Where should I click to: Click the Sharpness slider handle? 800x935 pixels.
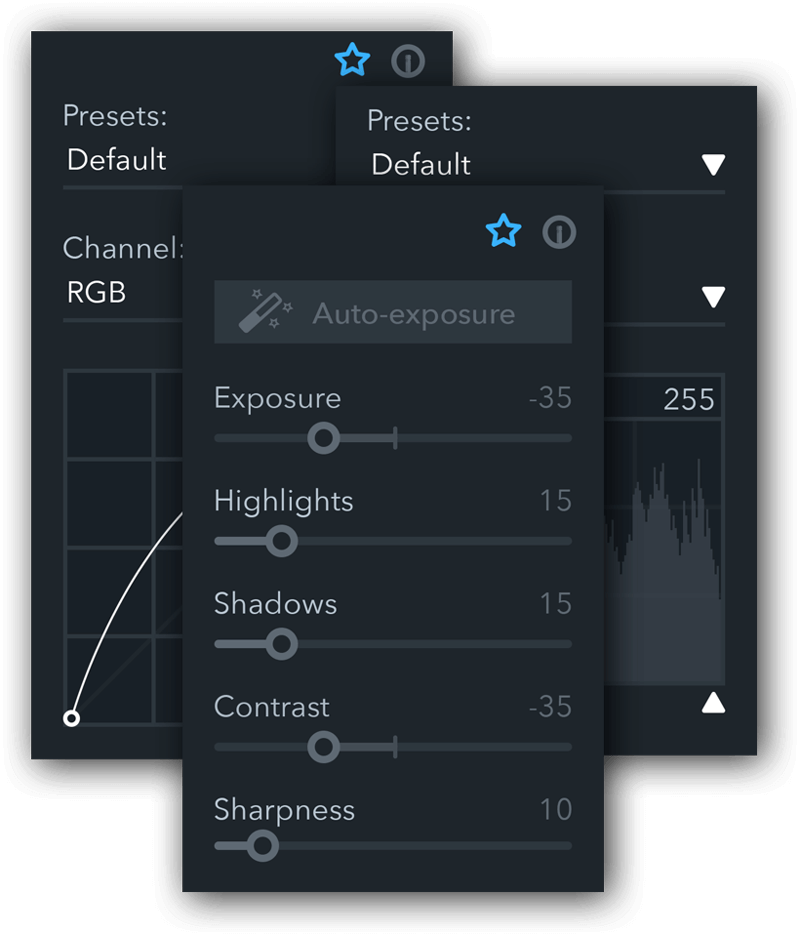[262, 846]
